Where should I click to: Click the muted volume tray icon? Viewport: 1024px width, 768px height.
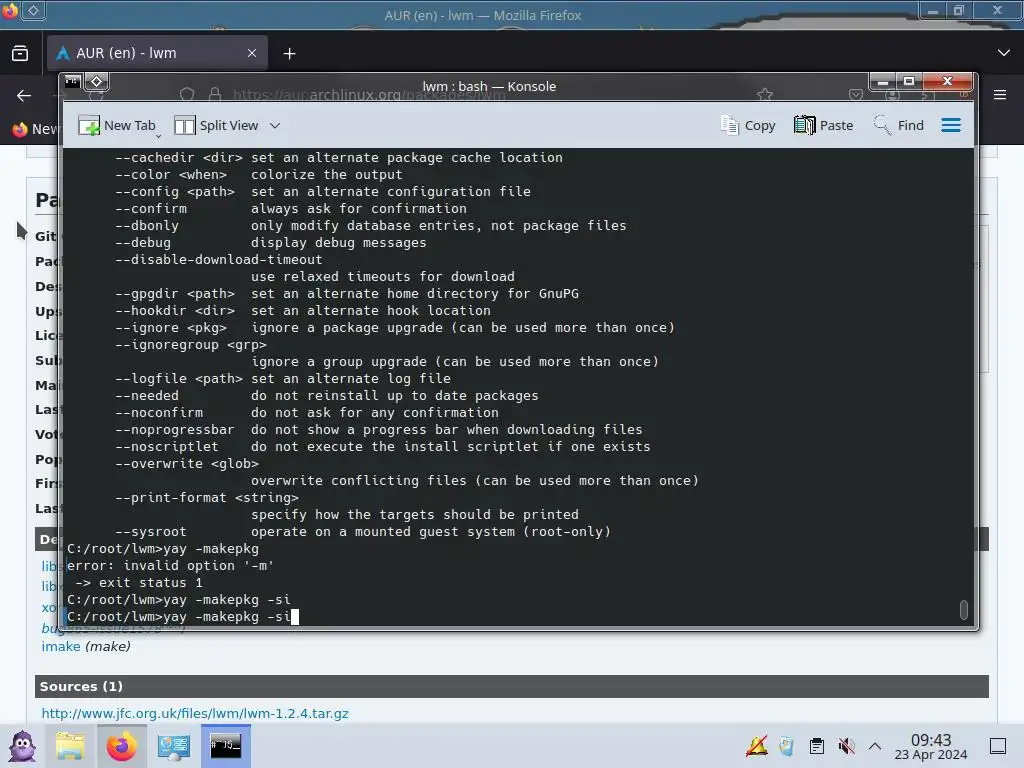pos(846,746)
